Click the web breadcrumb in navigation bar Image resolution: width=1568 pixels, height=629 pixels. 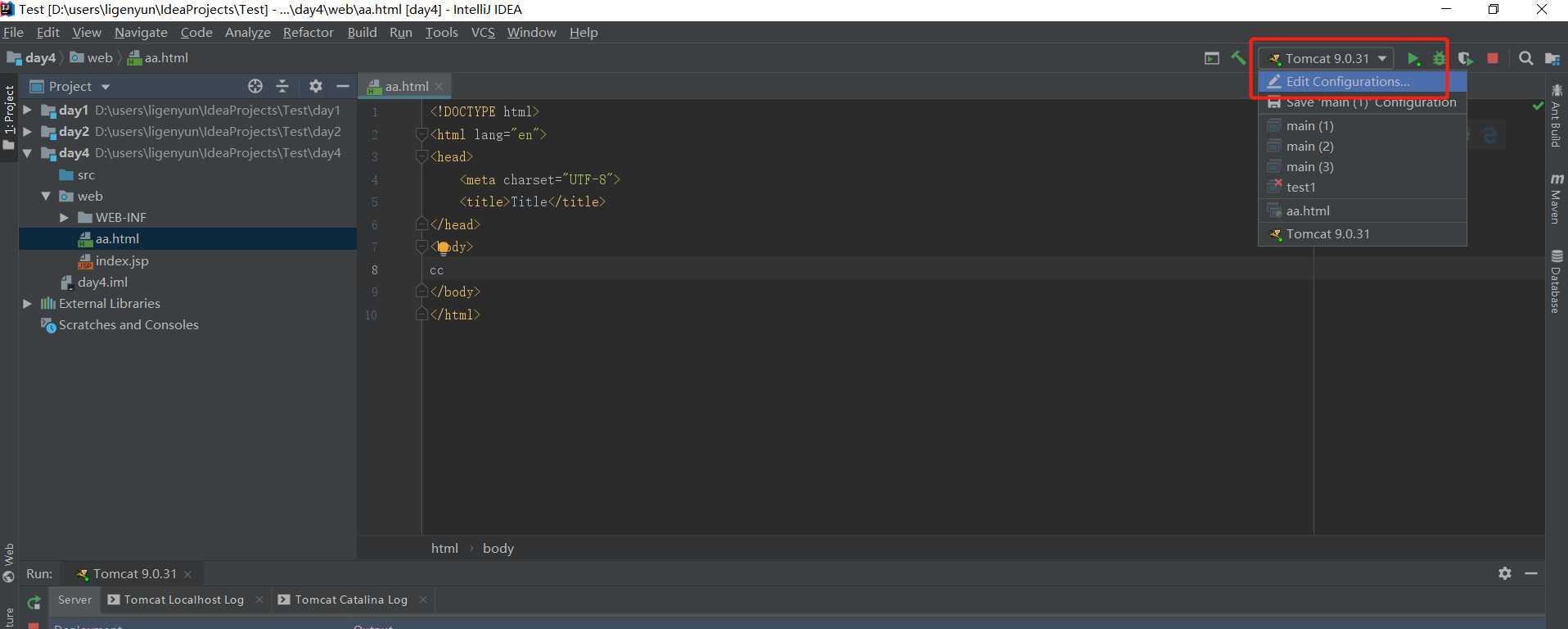click(92, 57)
